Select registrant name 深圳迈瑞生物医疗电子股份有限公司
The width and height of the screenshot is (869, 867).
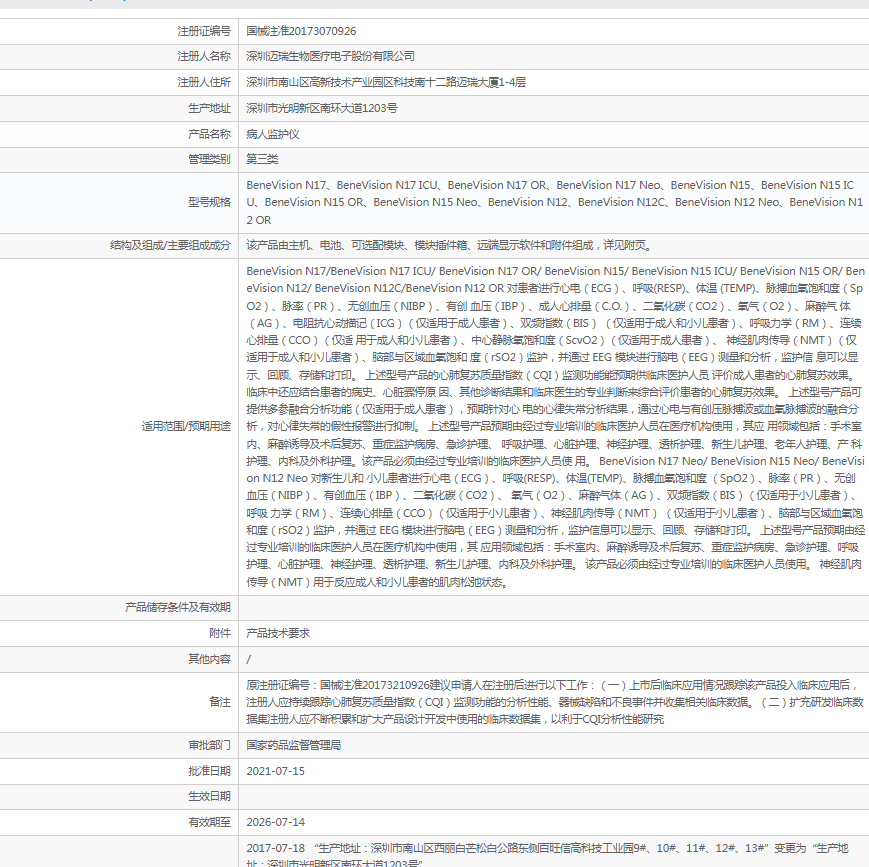coord(330,57)
